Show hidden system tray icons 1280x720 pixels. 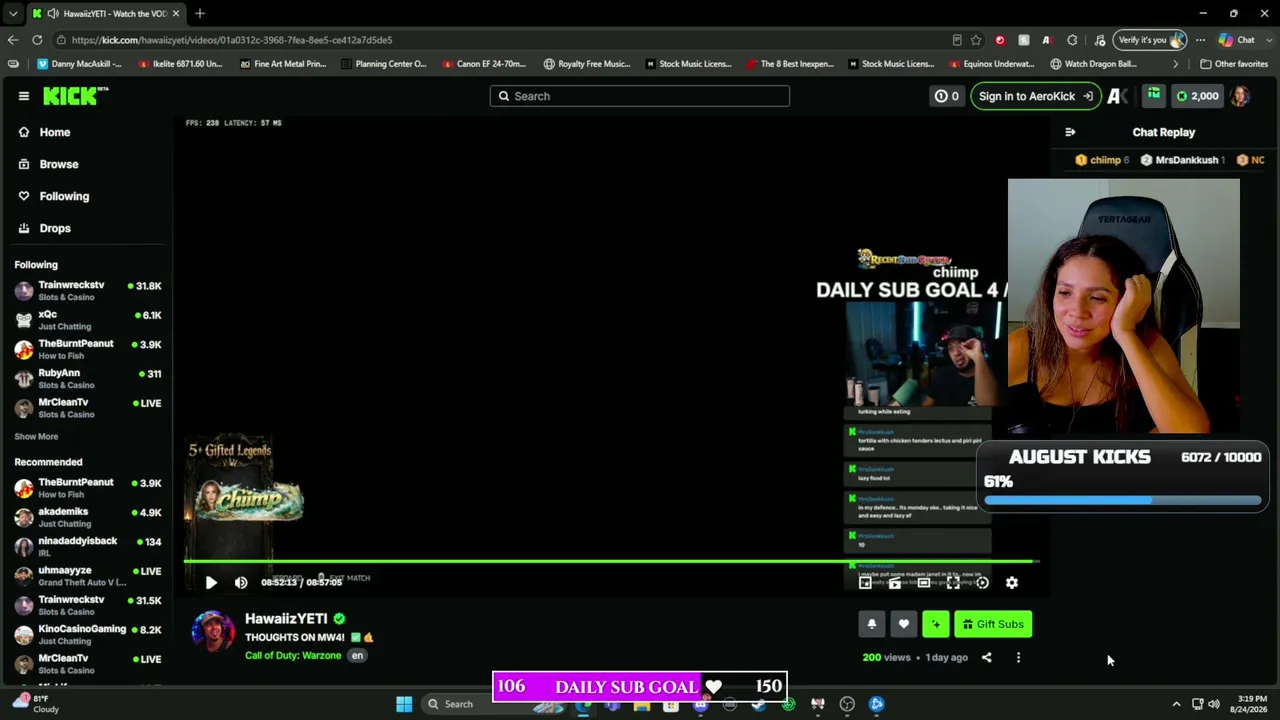coord(1176,704)
